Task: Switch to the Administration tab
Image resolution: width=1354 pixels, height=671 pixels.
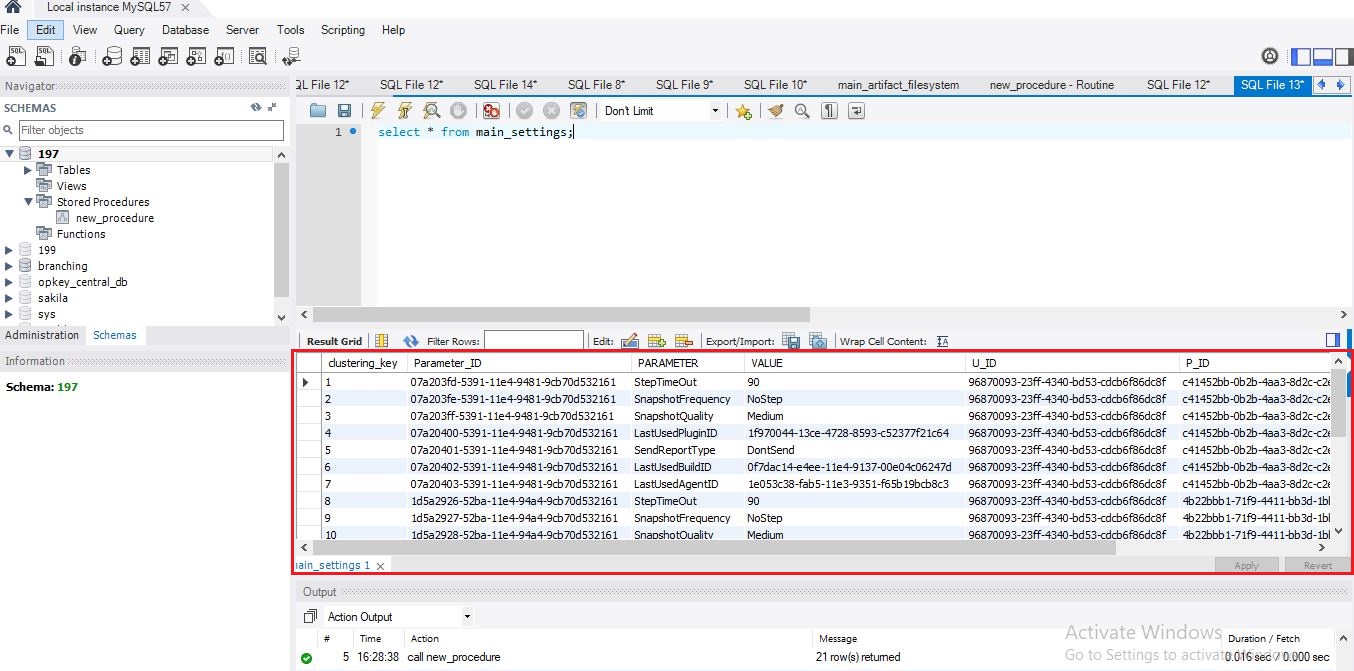Action: tap(42, 335)
